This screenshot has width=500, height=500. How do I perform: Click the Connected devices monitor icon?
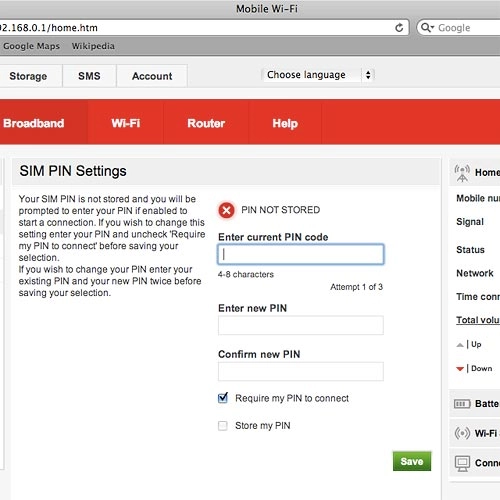point(462,463)
